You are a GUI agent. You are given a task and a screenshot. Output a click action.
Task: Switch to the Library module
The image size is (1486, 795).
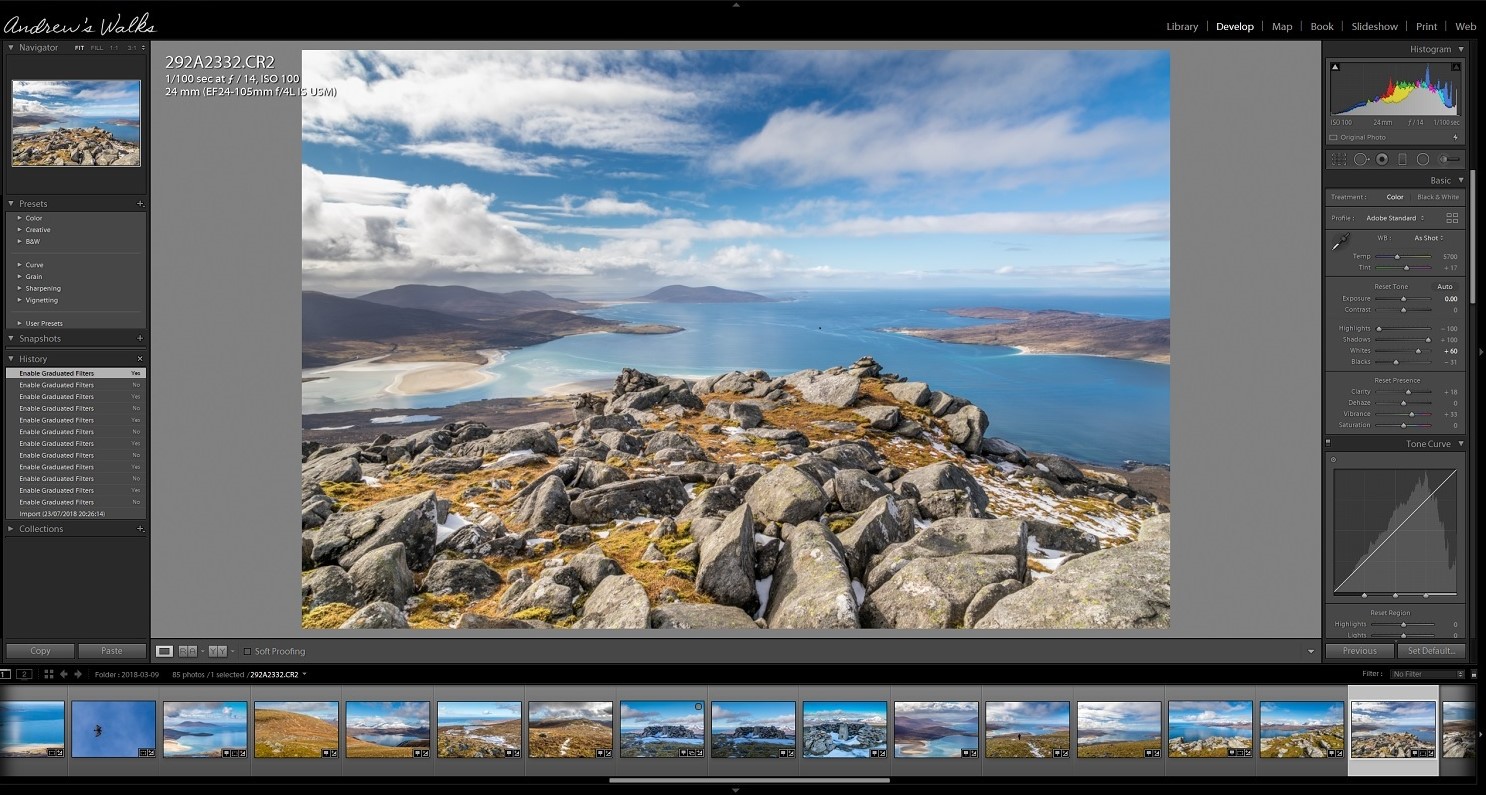1181,27
